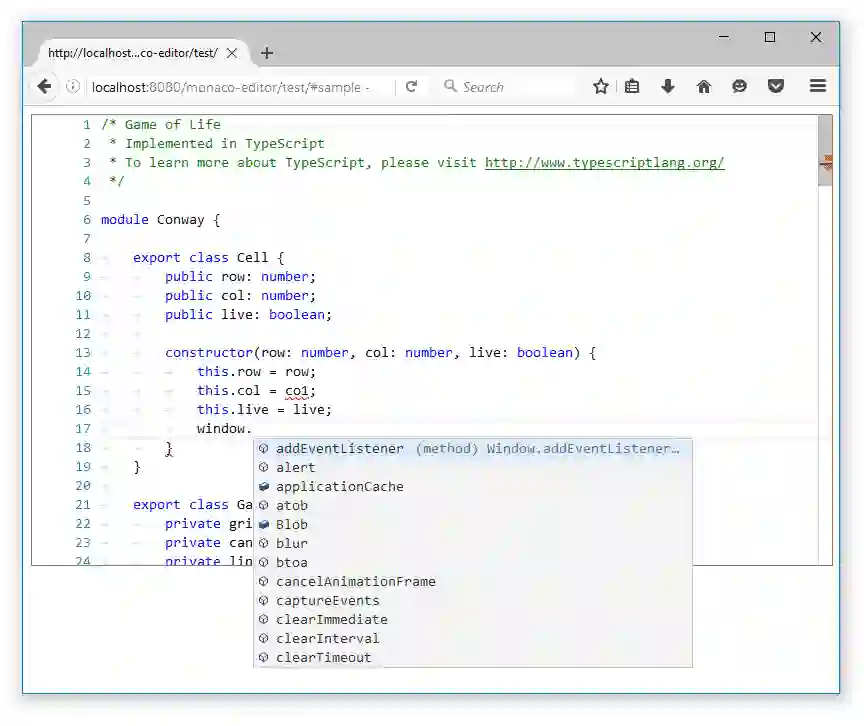Choose clearTimeout suggestion
Screen dimensions: 864x726
pyautogui.click(x=473, y=658)
